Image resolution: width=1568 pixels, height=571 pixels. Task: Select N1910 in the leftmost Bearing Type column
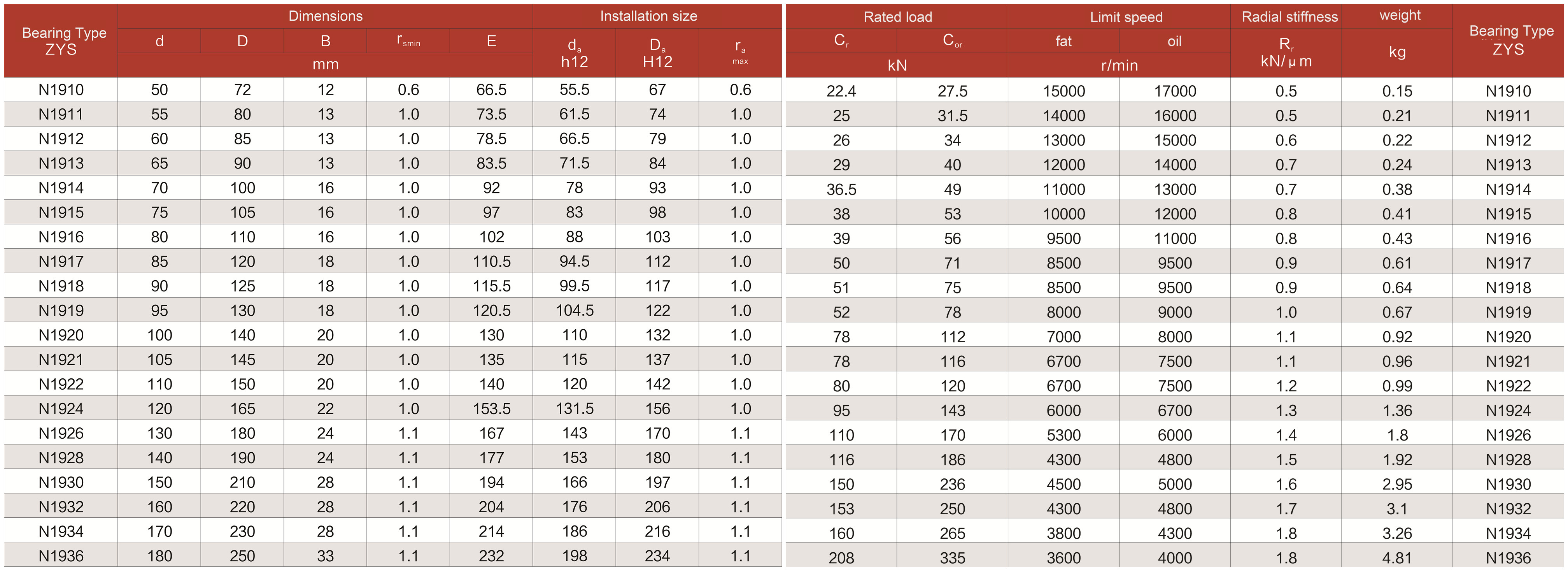pyautogui.click(x=61, y=90)
